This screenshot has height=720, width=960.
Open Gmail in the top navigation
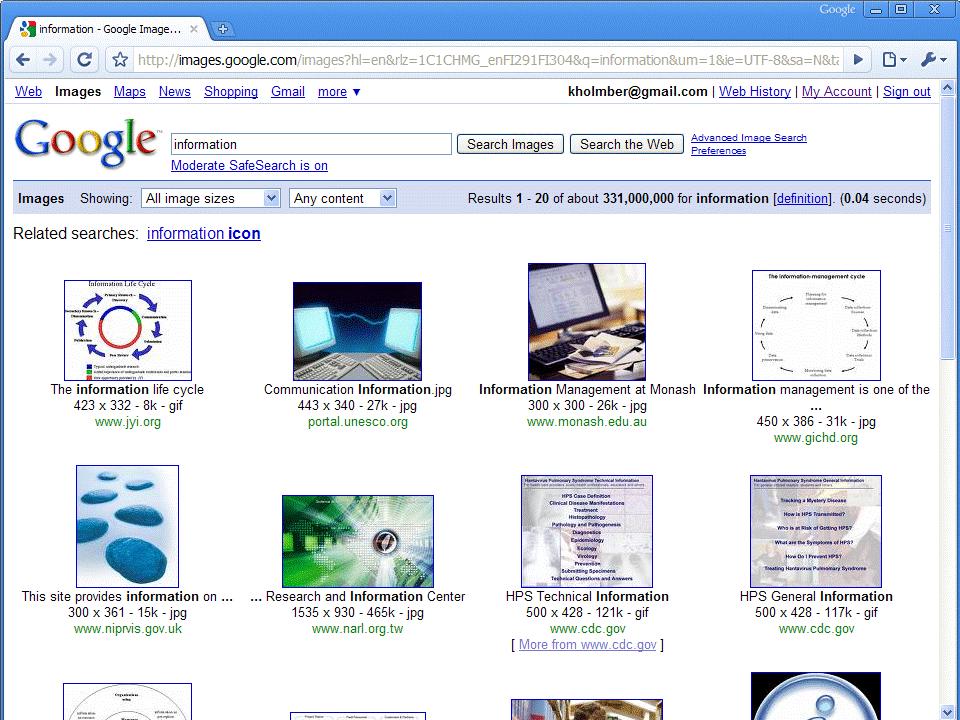click(288, 92)
